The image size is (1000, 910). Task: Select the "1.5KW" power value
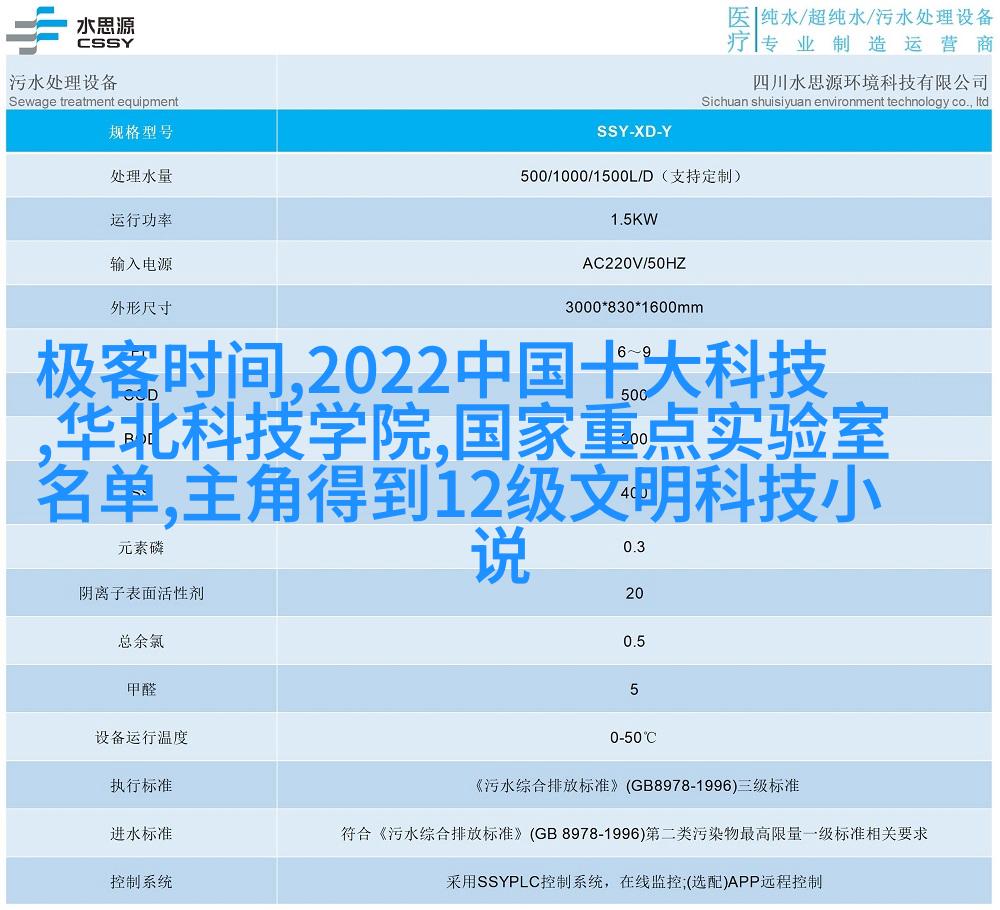click(x=634, y=219)
